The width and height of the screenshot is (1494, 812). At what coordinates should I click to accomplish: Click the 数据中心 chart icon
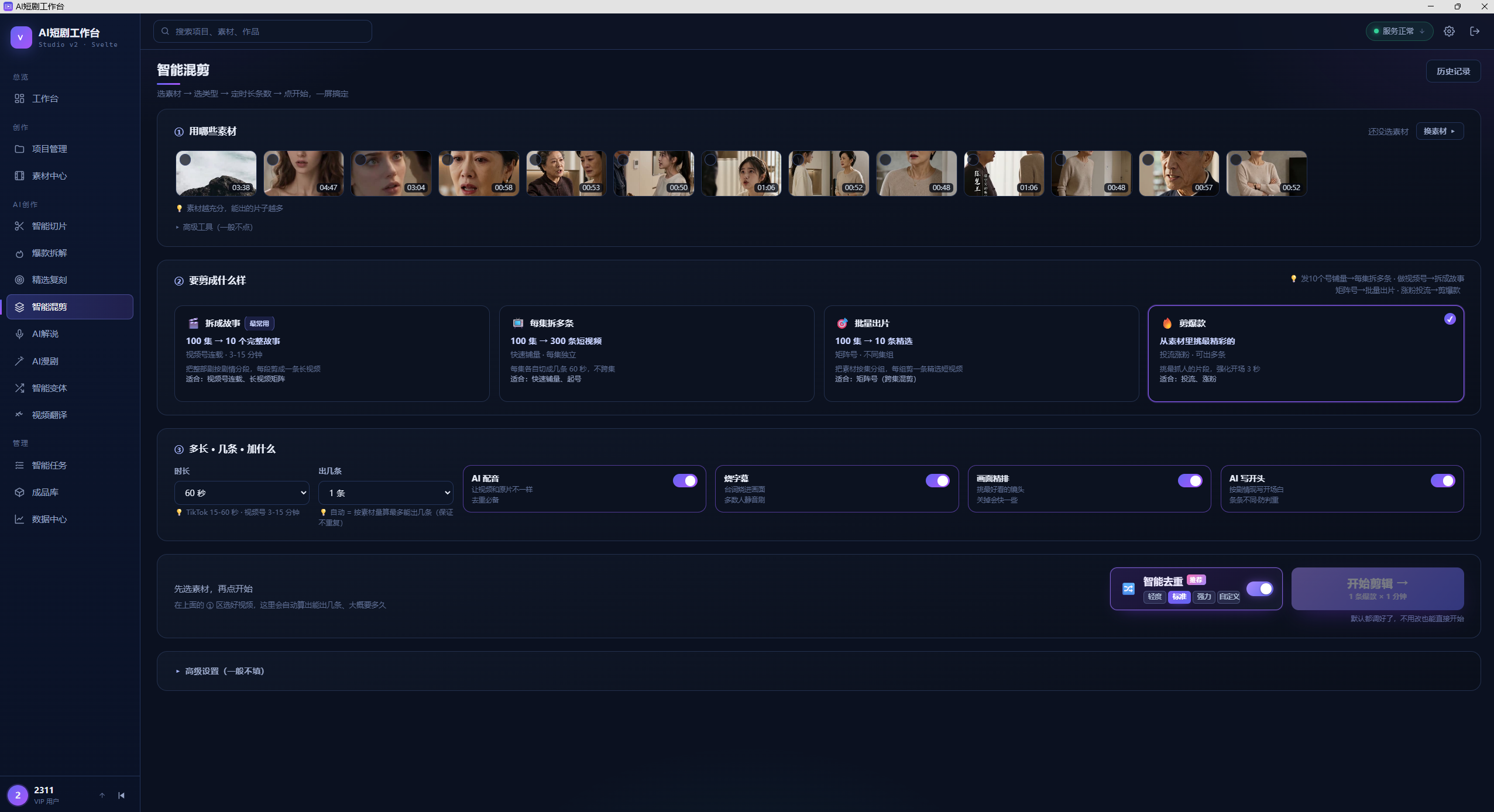pyautogui.click(x=19, y=519)
